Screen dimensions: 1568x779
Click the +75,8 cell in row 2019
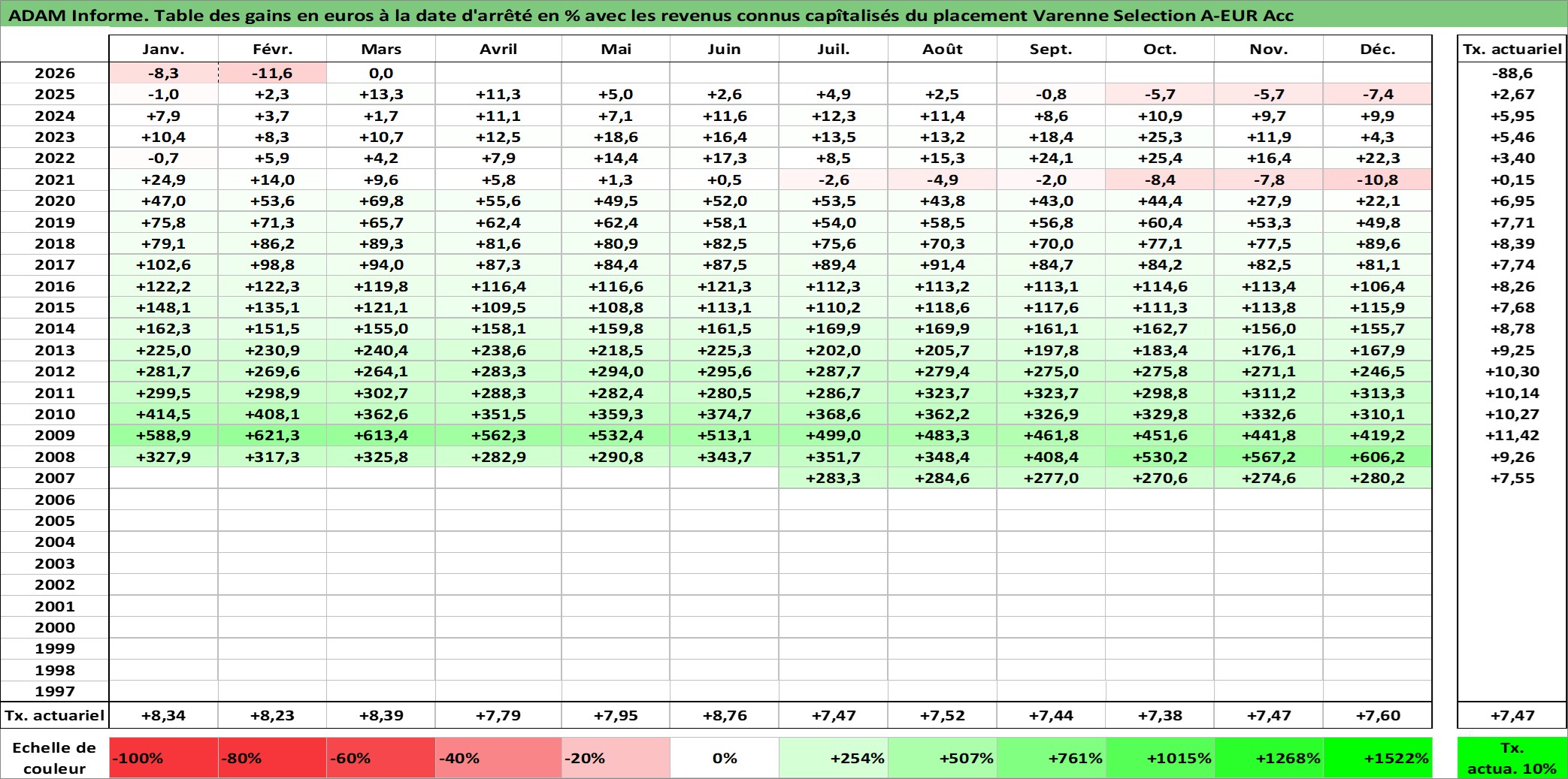point(163,222)
